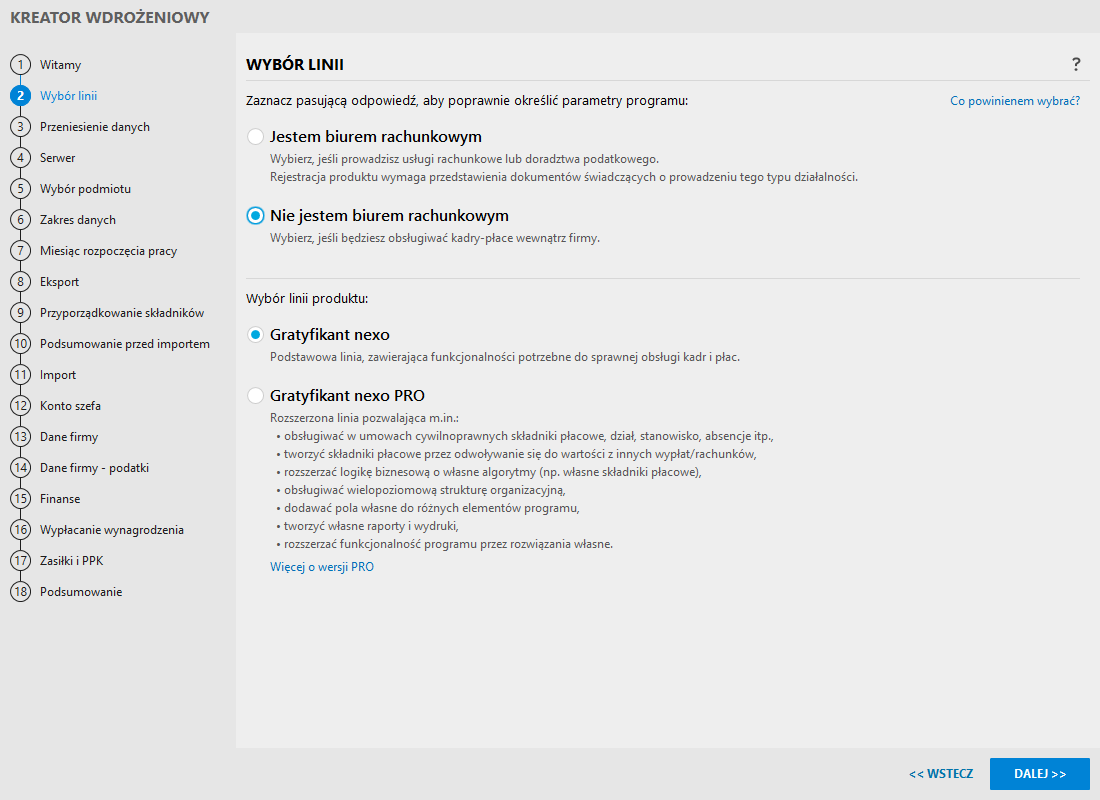The width and height of the screenshot is (1100, 800).
Task: Choose Gratyfikant nexo PRO radio option
Action: tap(256, 395)
